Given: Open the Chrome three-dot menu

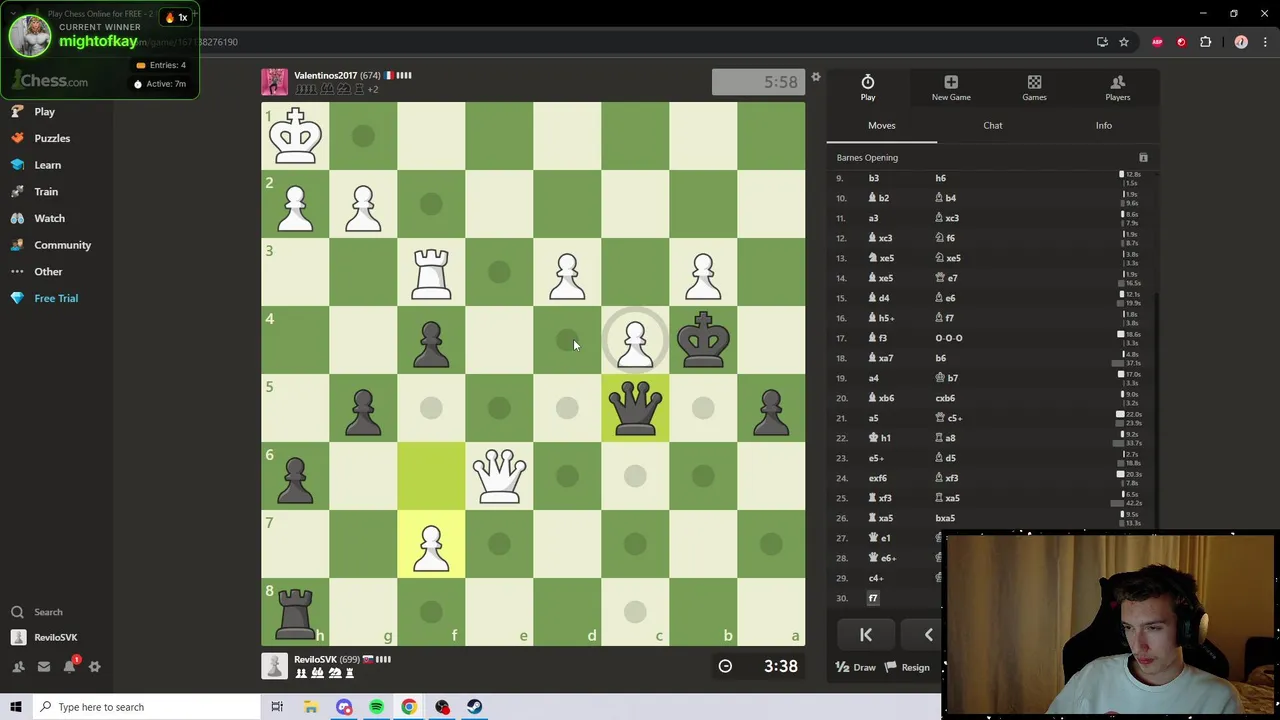Looking at the screenshot, I should [1266, 42].
